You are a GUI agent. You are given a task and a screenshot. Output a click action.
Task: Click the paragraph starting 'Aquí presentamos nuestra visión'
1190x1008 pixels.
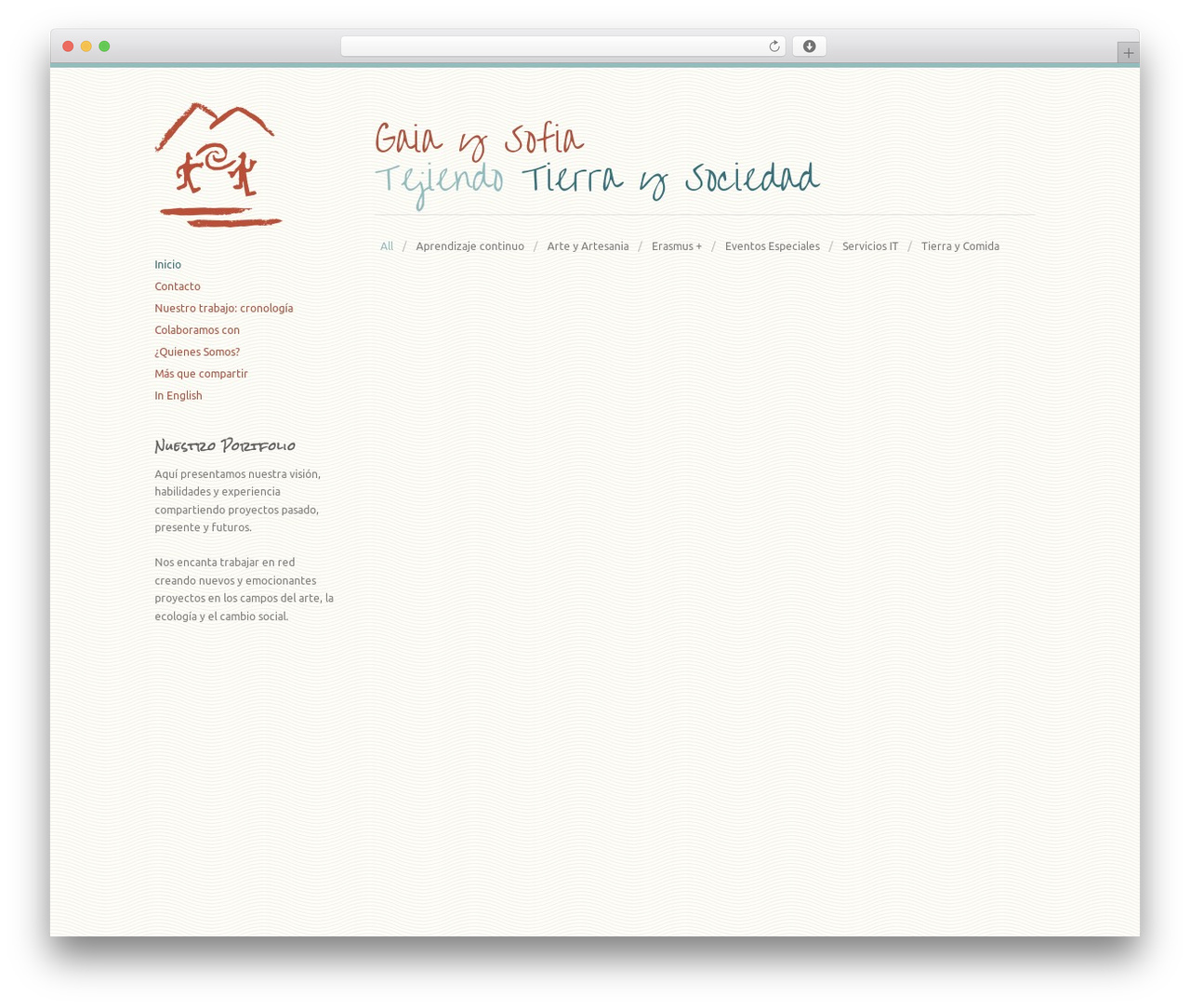click(238, 500)
